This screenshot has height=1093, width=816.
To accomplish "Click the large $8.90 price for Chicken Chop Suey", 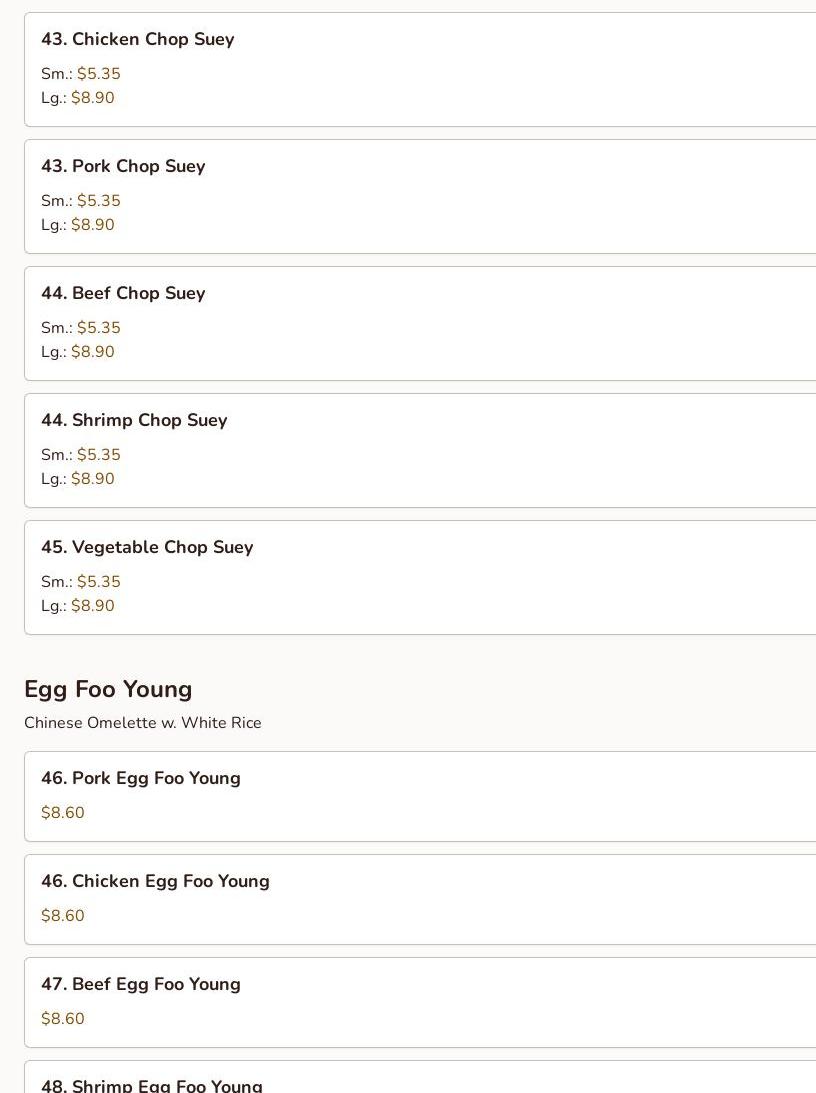I will click(x=93, y=98).
